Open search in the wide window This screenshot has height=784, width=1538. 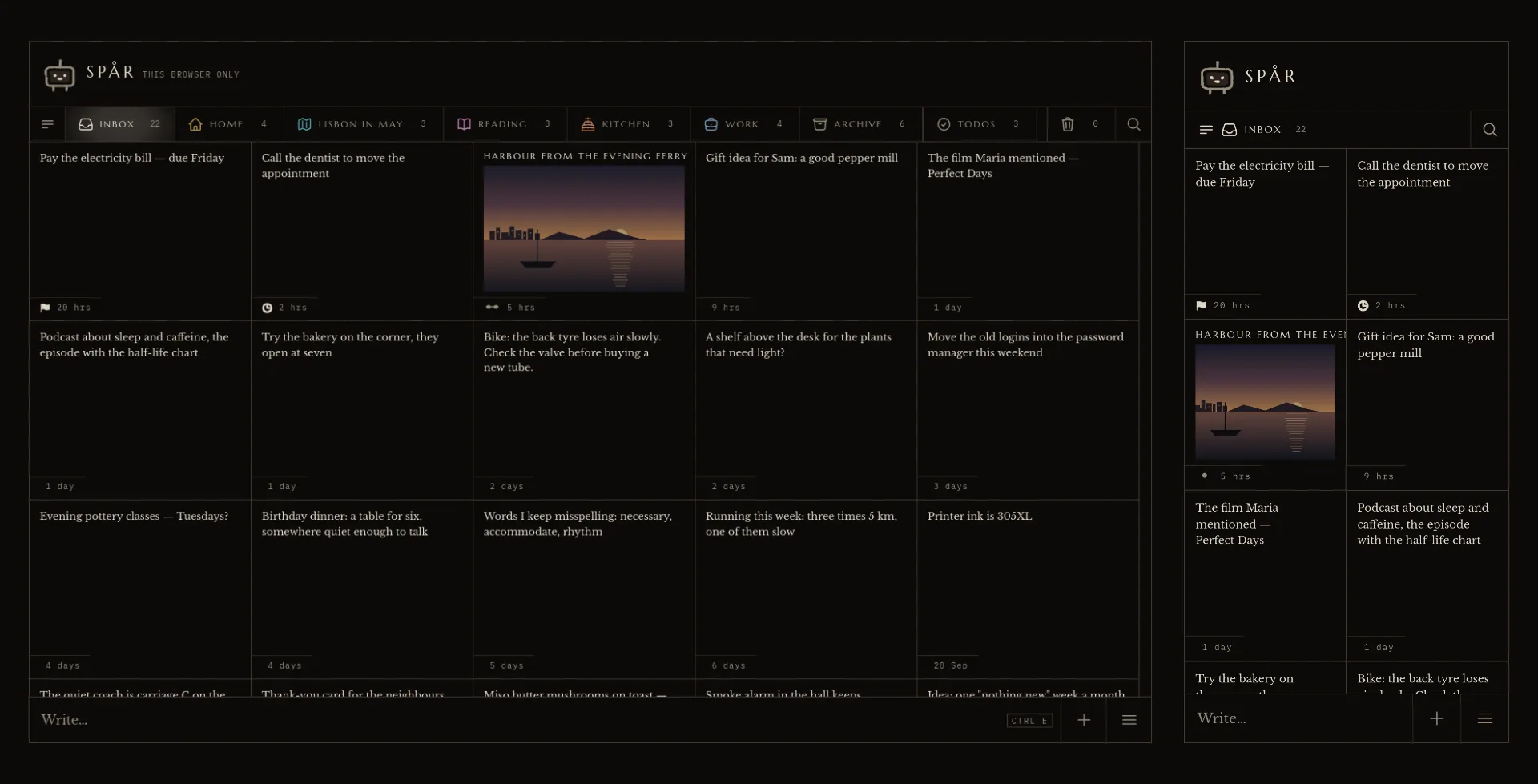click(x=1133, y=124)
